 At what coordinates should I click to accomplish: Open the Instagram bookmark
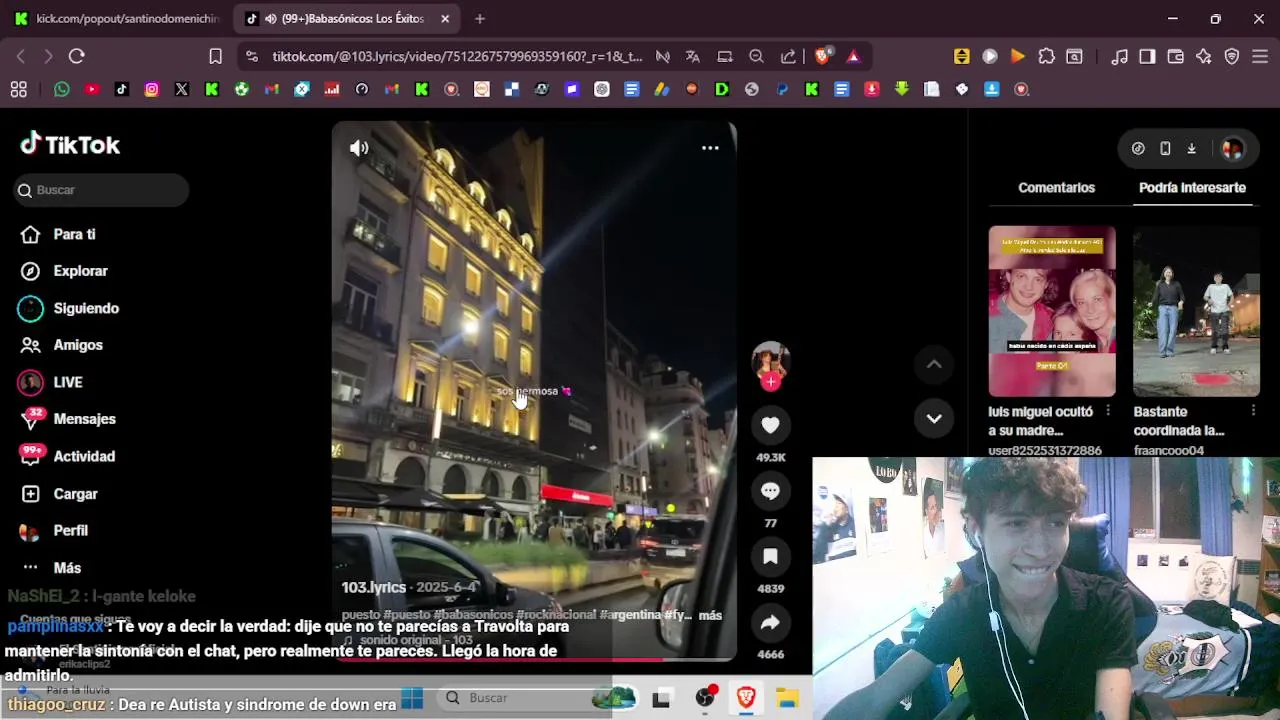click(152, 89)
